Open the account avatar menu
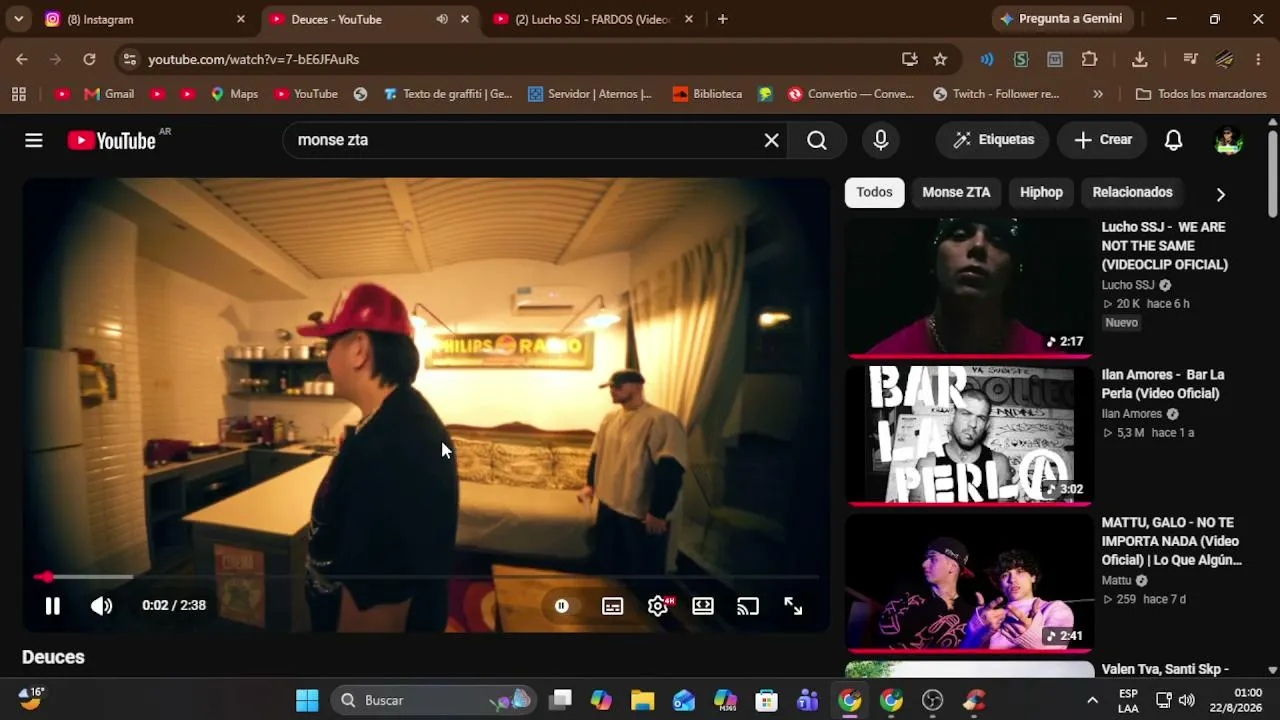This screenshot has width=1280, height=720. point(1228,140)
